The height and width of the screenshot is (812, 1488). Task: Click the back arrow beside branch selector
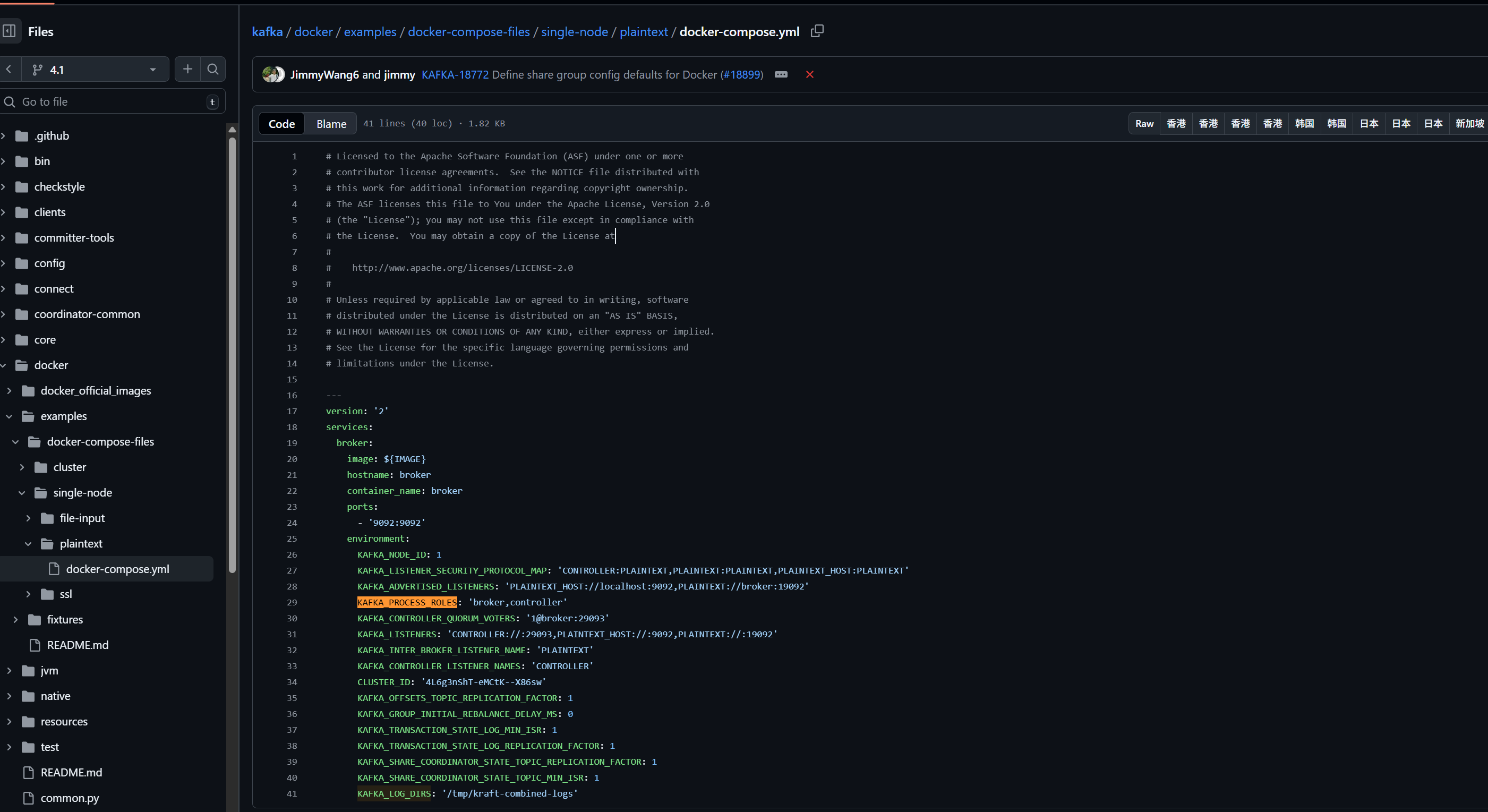pyautogui.click(x=8, y=69)
